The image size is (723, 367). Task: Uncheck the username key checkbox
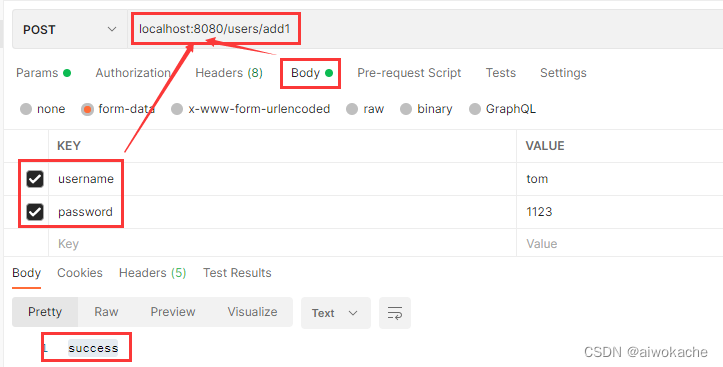[35, 179]
